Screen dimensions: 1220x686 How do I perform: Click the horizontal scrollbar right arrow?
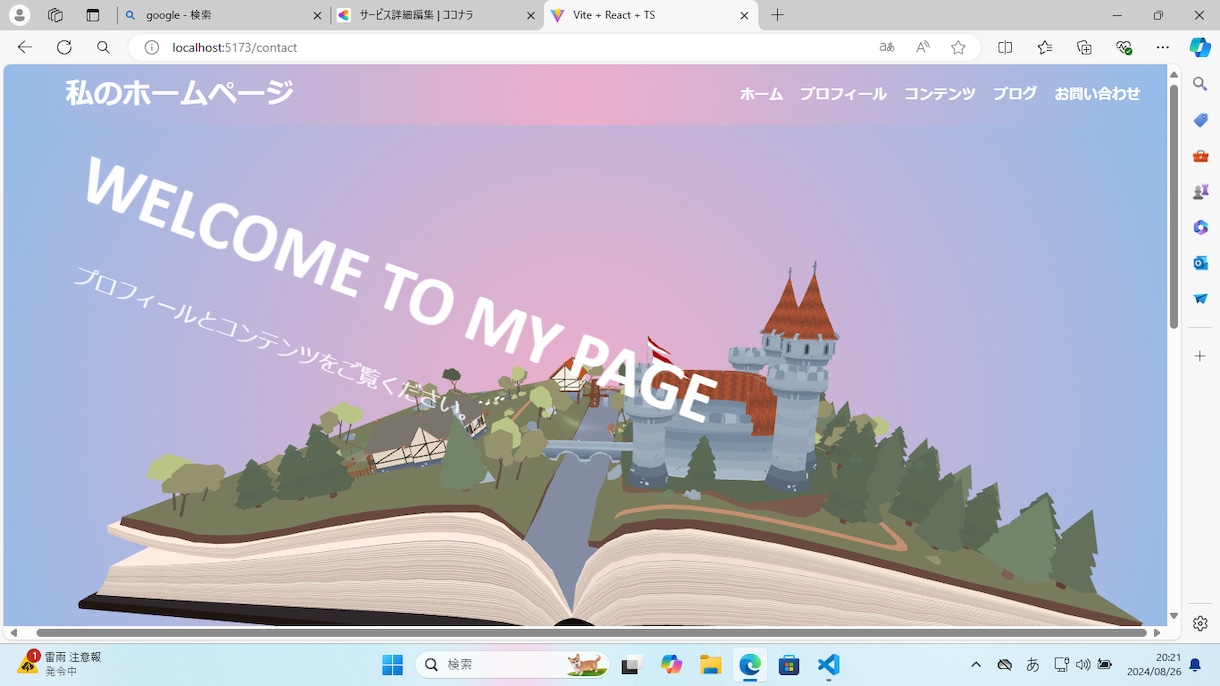pyautogui.click(x=1157, y=633)
